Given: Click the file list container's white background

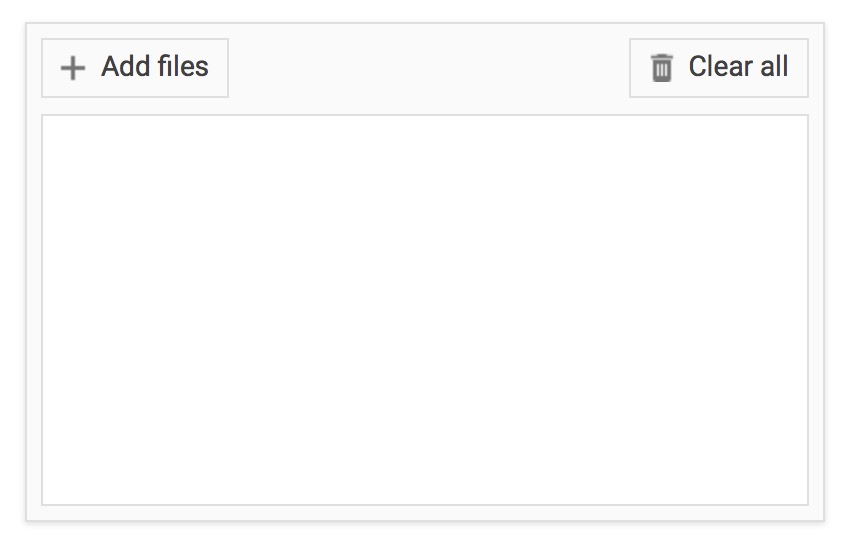Looking at the screenshot, I should [425, 310].
